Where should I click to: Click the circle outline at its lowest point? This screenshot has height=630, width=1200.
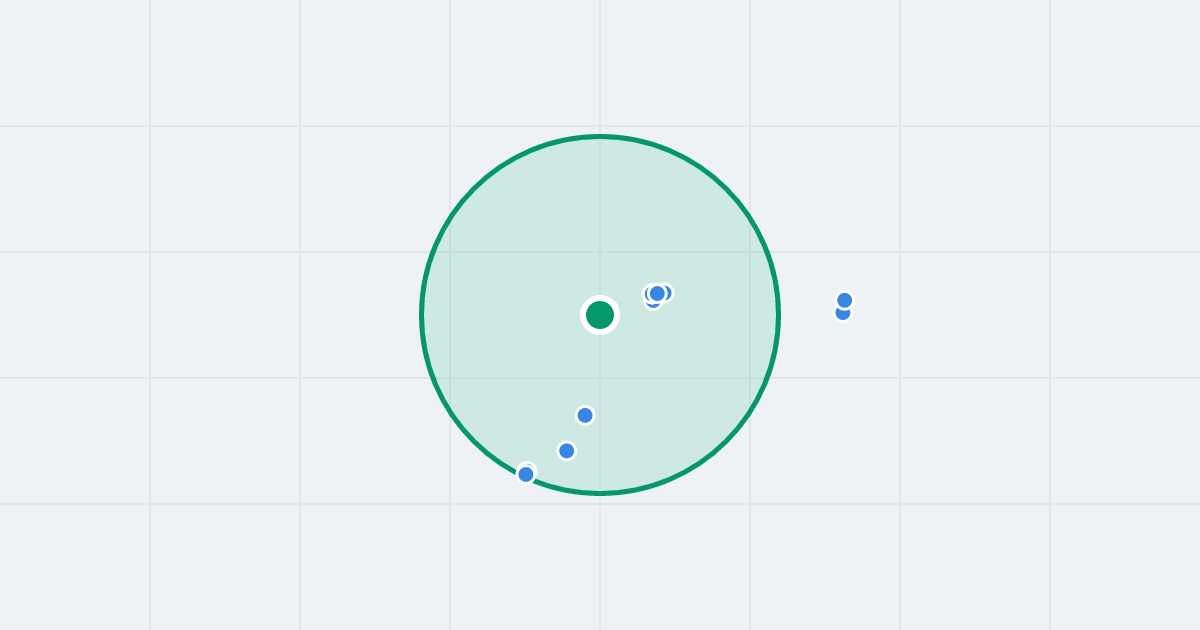pyautogui.click(x=600, y=493)
